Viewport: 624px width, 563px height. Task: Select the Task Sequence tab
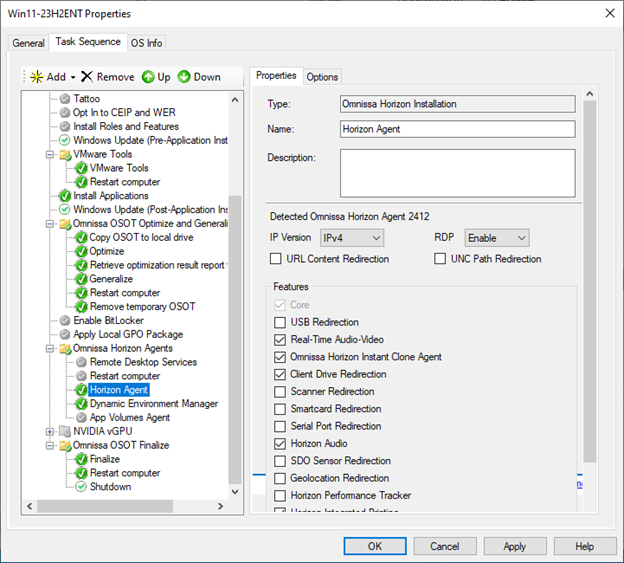pyautogui.click(x=88, y=42)
